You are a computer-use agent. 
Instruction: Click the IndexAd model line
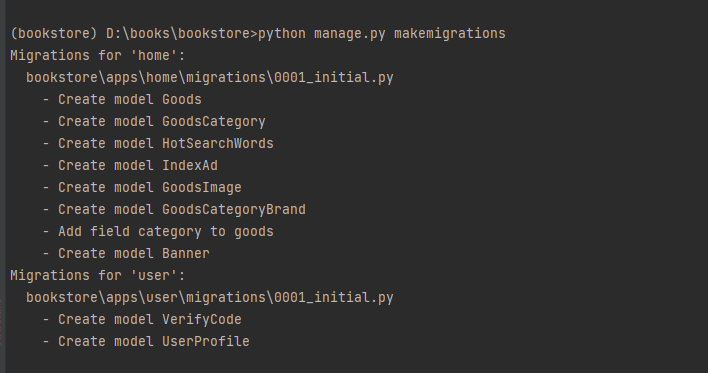tap(130, 165)
